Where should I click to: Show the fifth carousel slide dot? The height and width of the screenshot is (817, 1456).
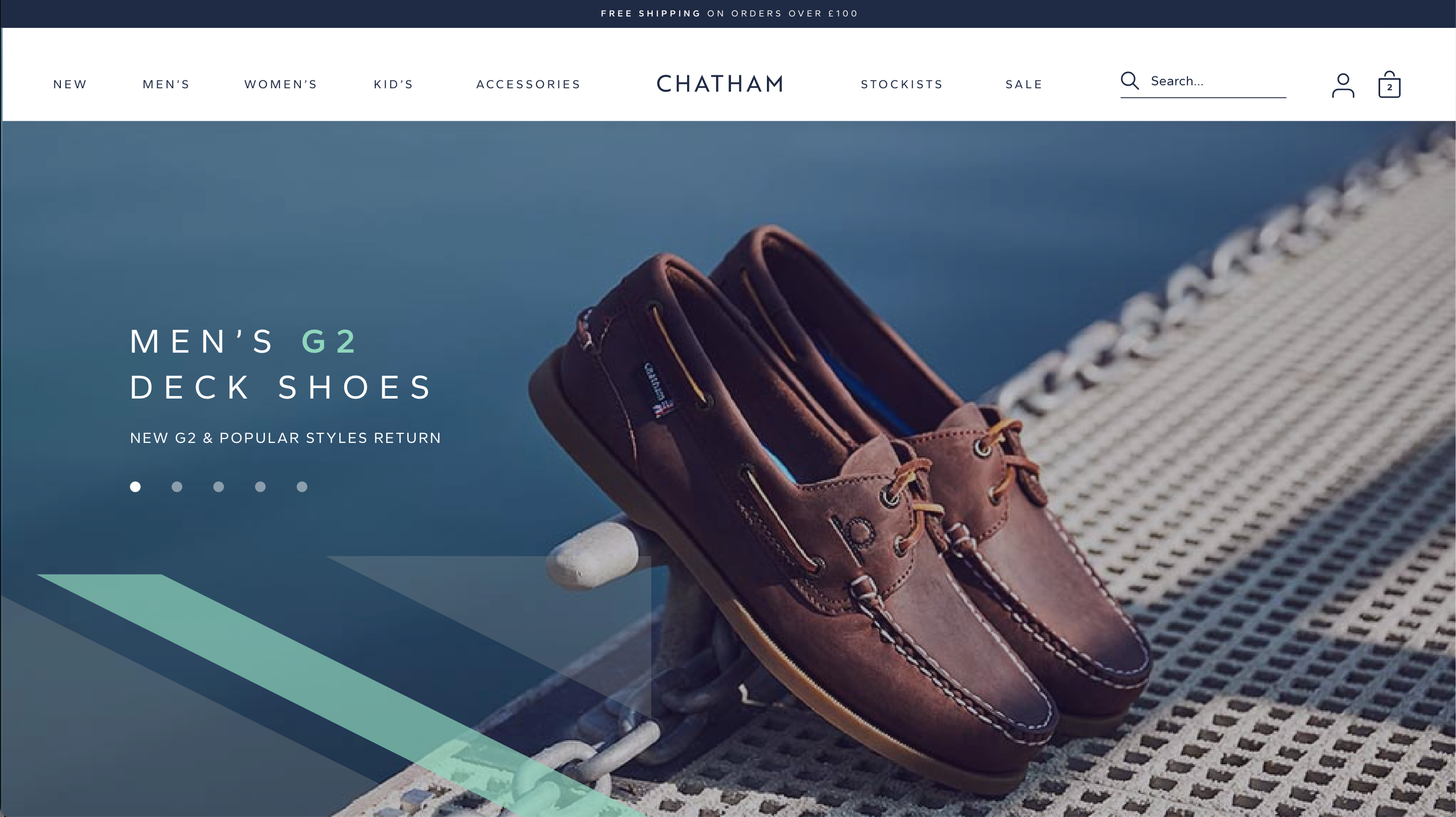tap(302, 486)
